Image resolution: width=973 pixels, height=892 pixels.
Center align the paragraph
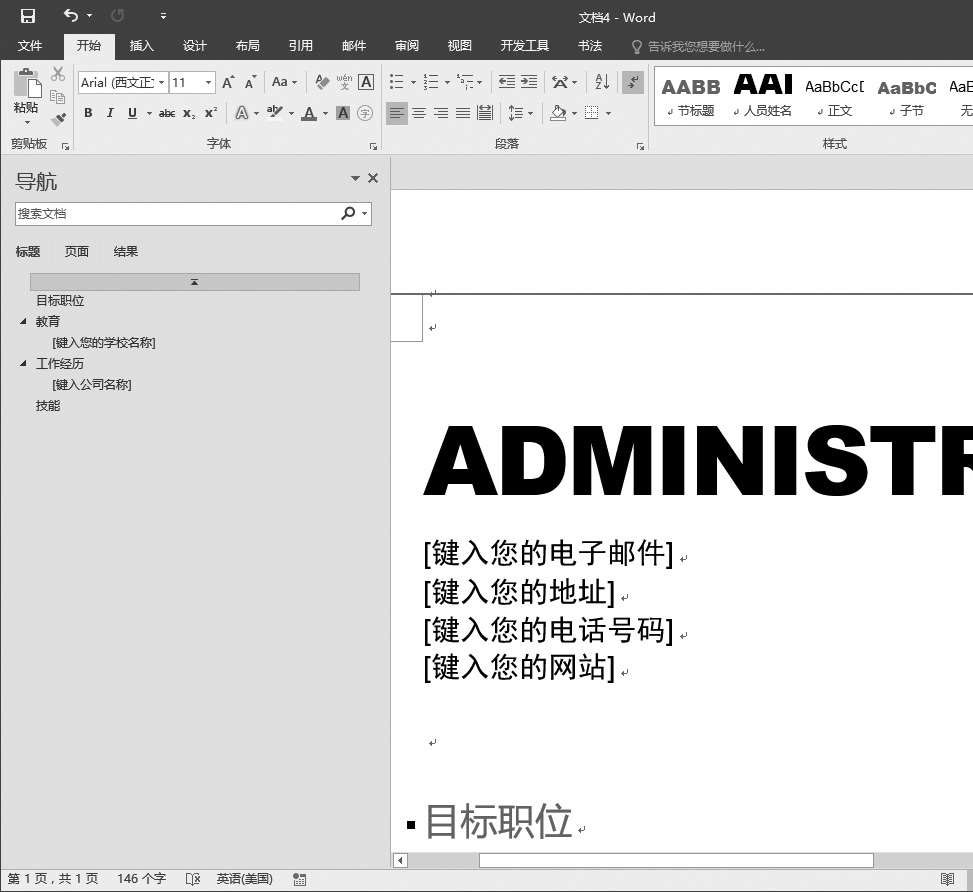coord(419,113)
